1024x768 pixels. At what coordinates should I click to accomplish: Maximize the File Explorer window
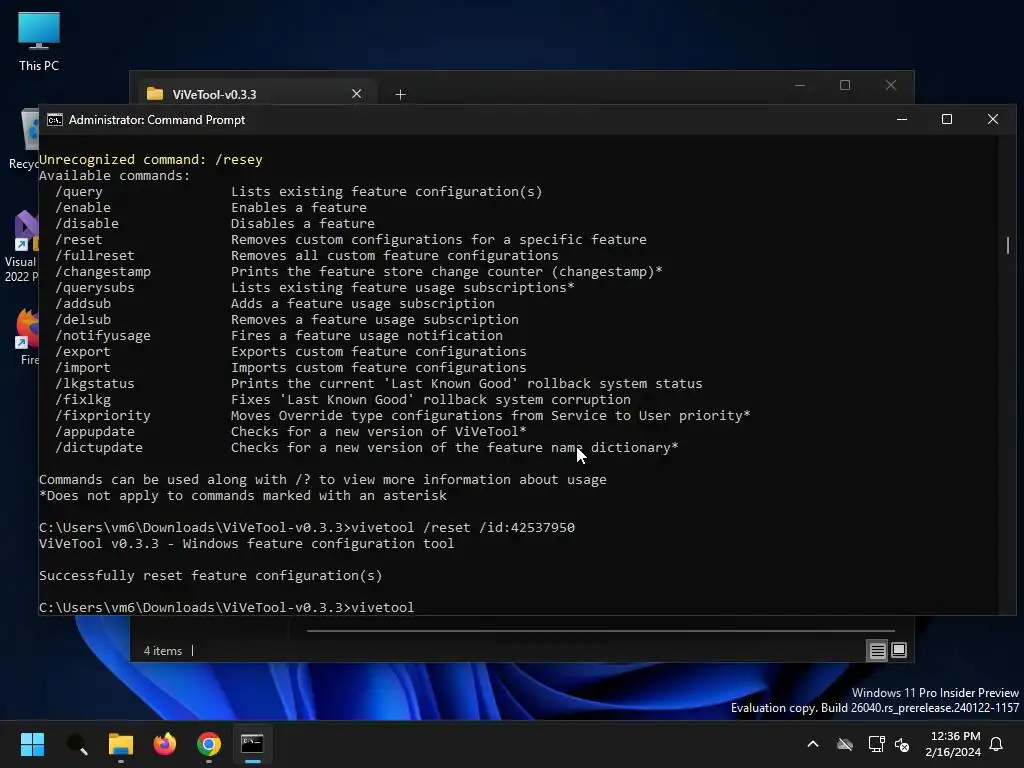(845, 86)
